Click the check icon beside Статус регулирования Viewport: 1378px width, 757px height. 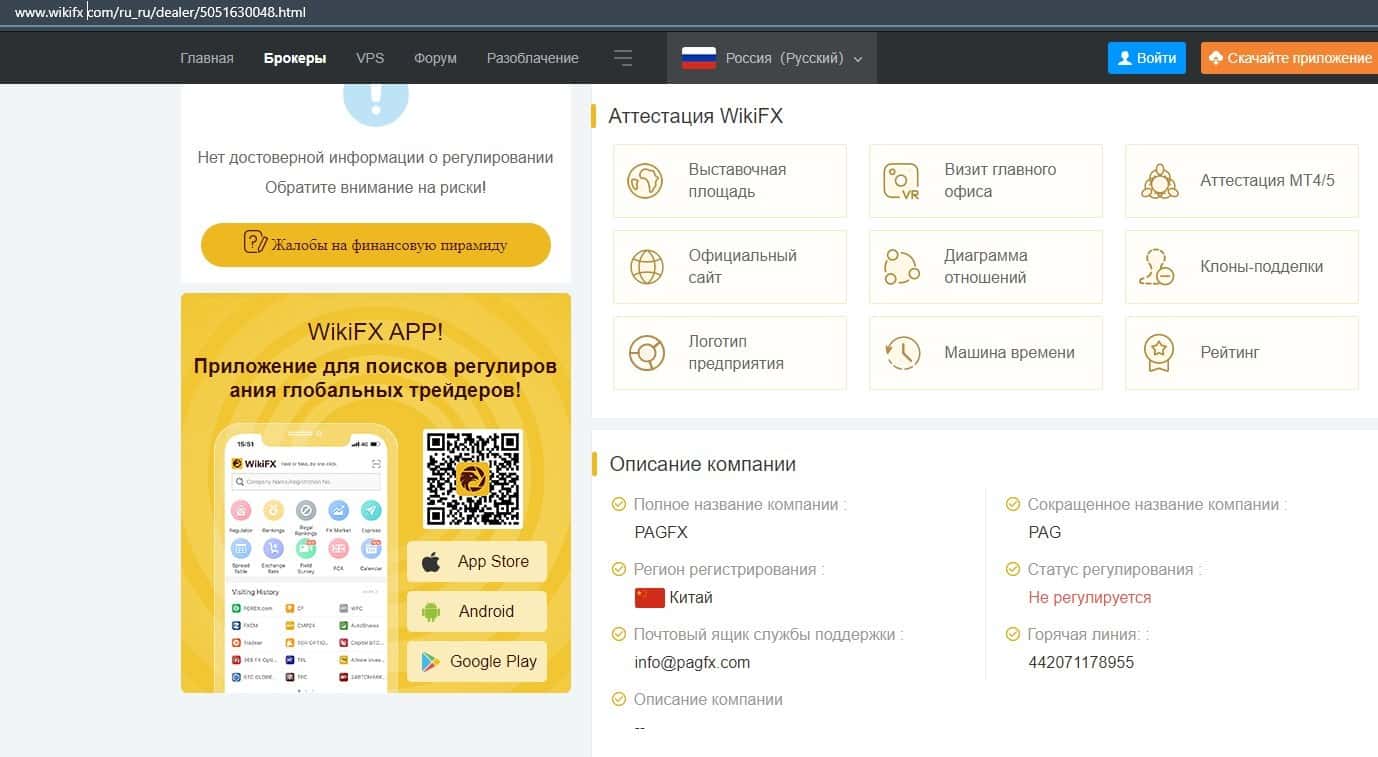pos(1013,570)
